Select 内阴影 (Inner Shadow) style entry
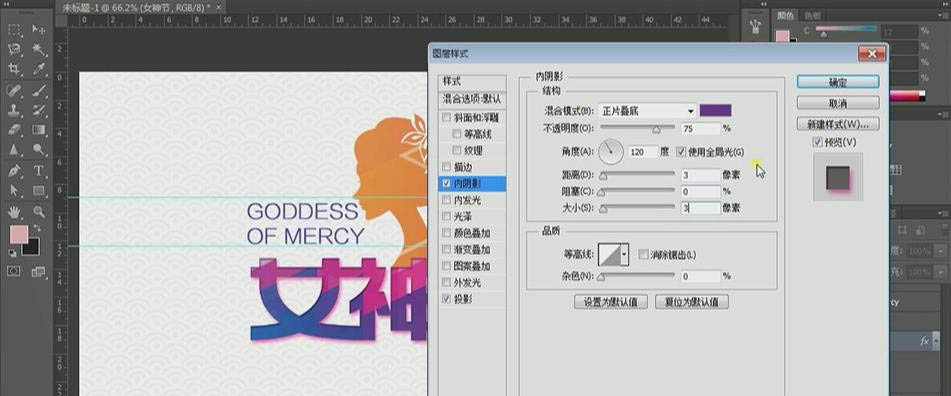 coord(473,183)
